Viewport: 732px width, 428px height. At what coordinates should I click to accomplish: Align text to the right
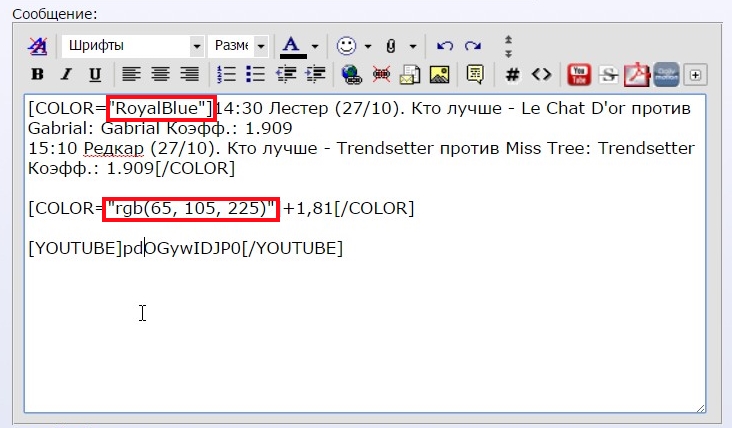[x=190, y=74]
